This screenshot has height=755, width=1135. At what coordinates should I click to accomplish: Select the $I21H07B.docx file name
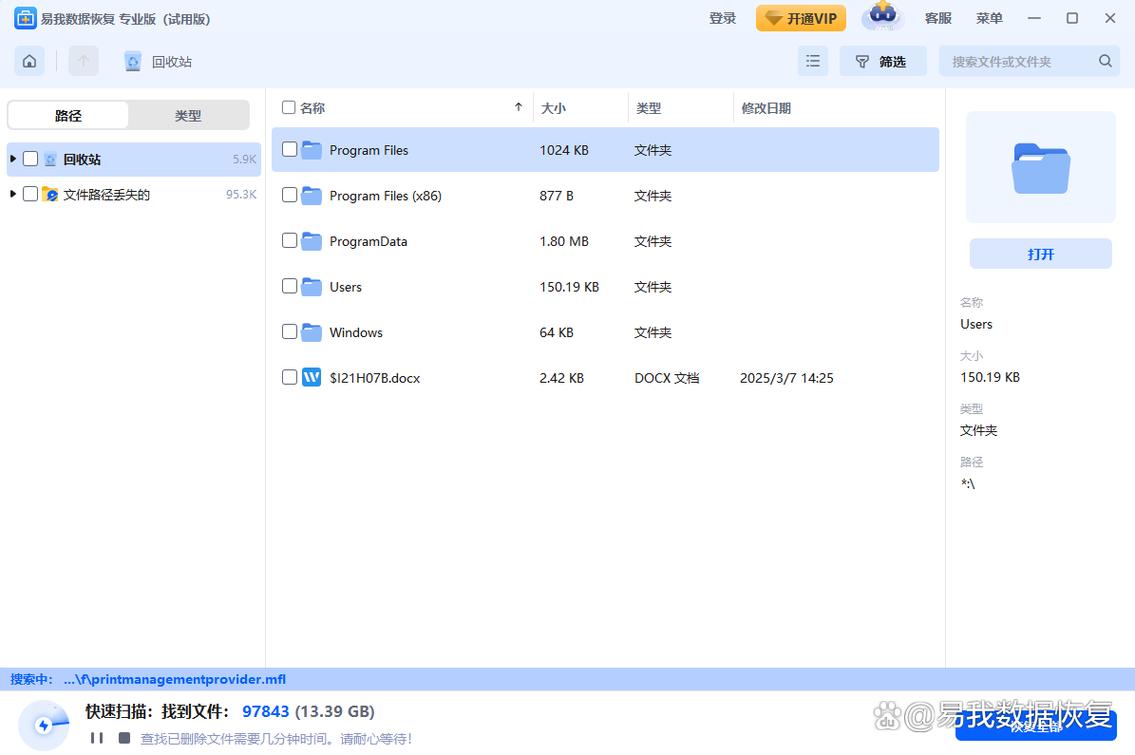374,378
